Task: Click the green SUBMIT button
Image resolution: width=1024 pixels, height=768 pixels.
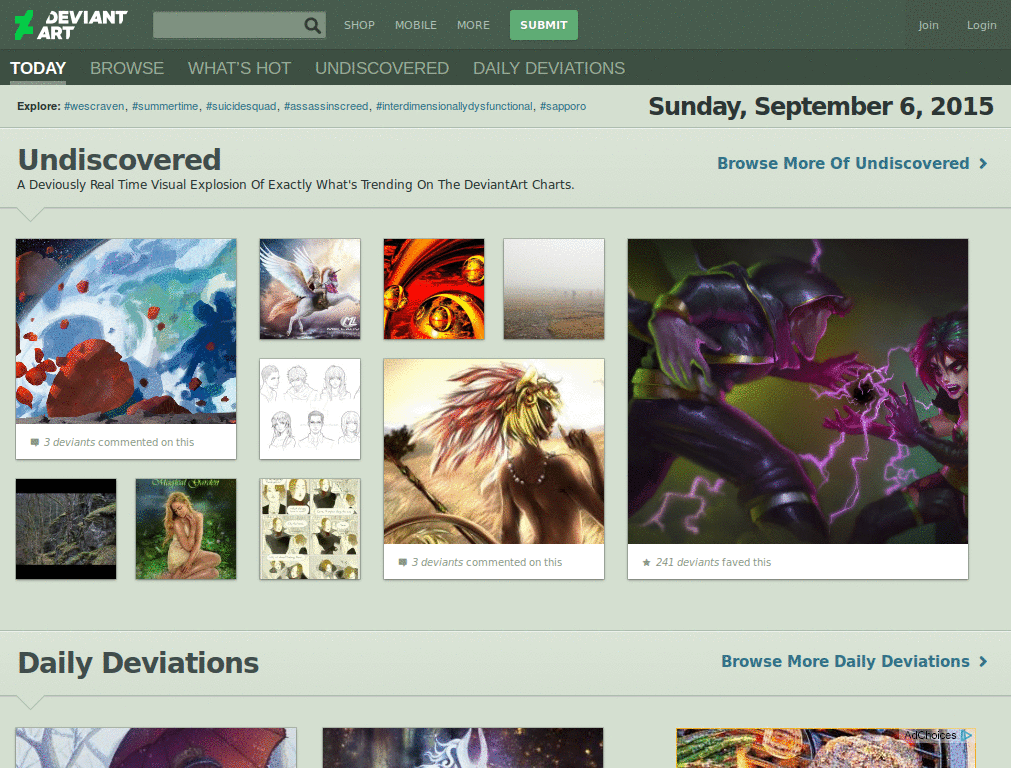Action: pos(543,24)
